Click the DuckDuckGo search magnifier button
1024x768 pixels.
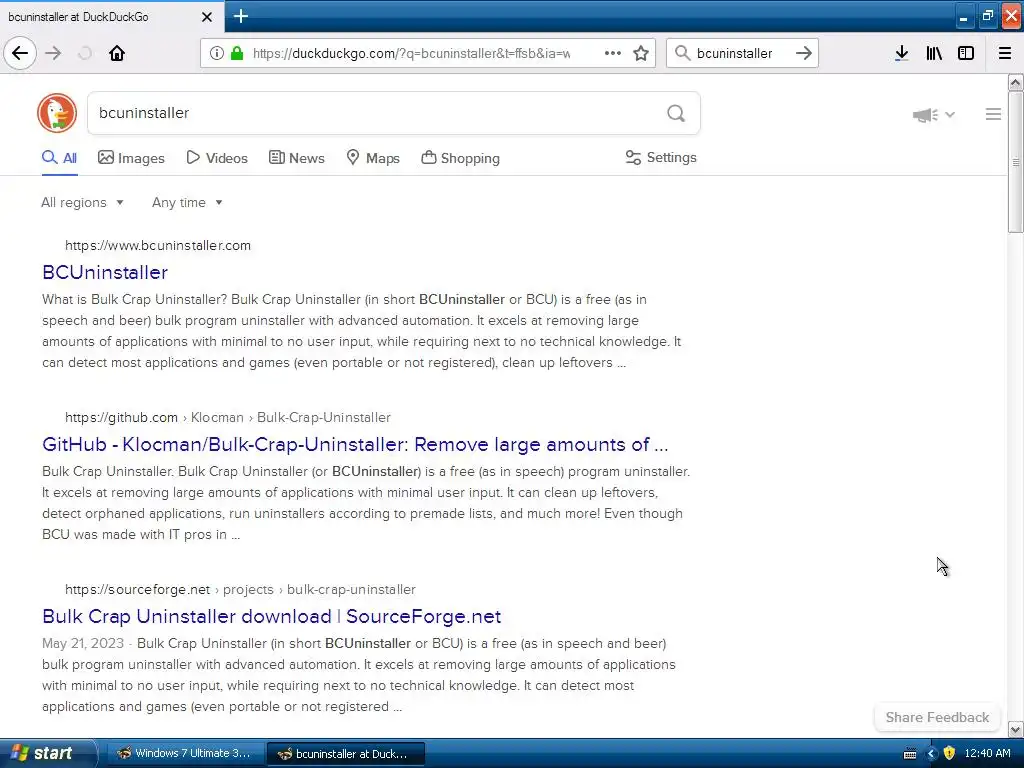click(676, 114)
